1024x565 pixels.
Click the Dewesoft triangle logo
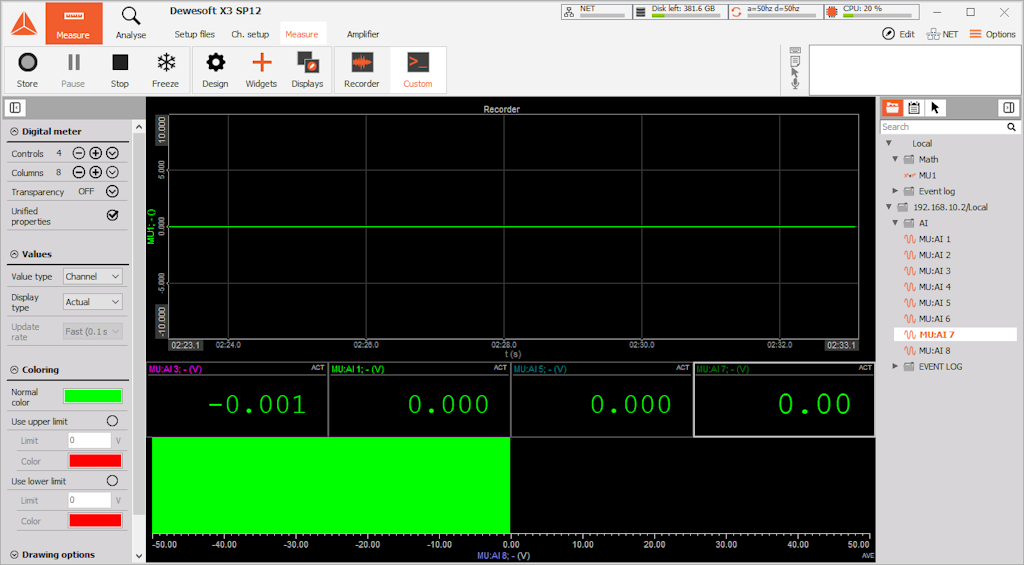click(x=24, y=24)
